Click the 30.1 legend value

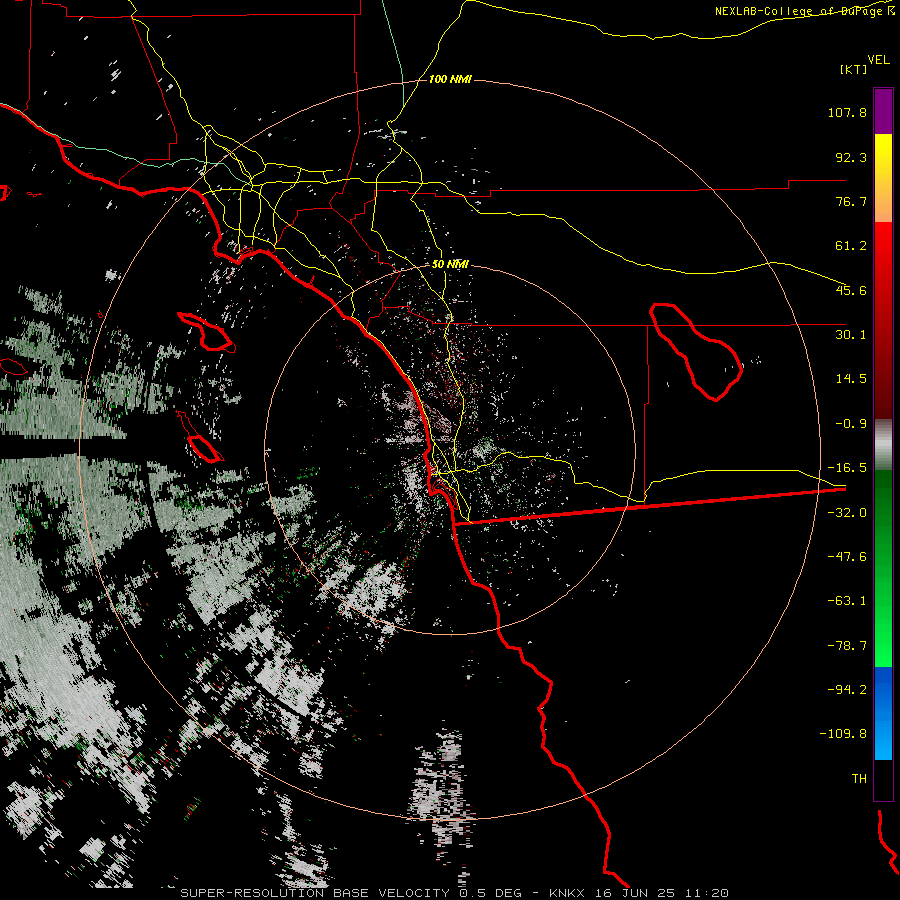(851, 335)
